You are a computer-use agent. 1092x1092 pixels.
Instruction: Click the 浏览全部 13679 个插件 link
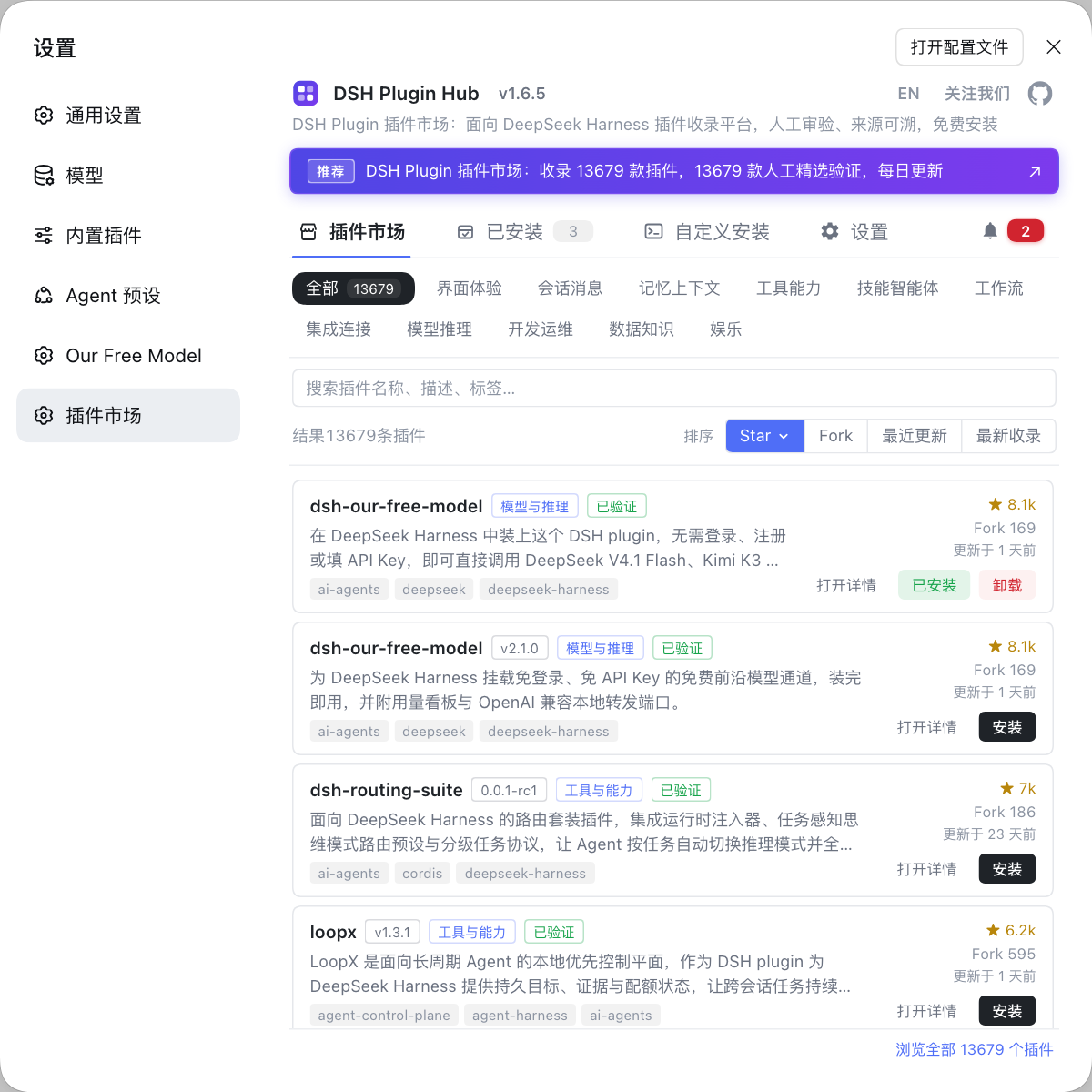click(x=975, y=1049)
